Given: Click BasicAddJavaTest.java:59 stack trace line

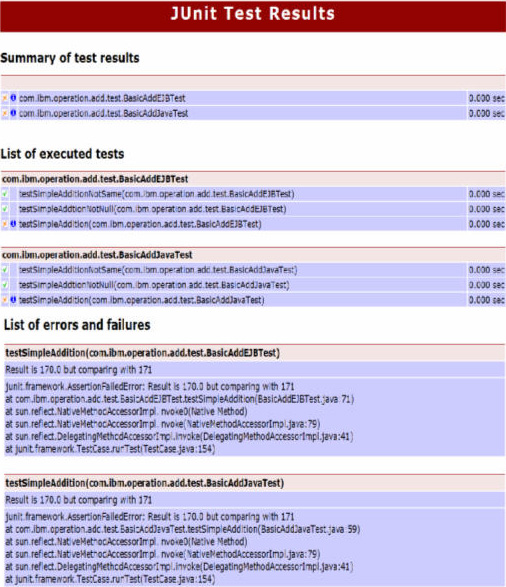Looking at the screenshot, I should (183, 529).
